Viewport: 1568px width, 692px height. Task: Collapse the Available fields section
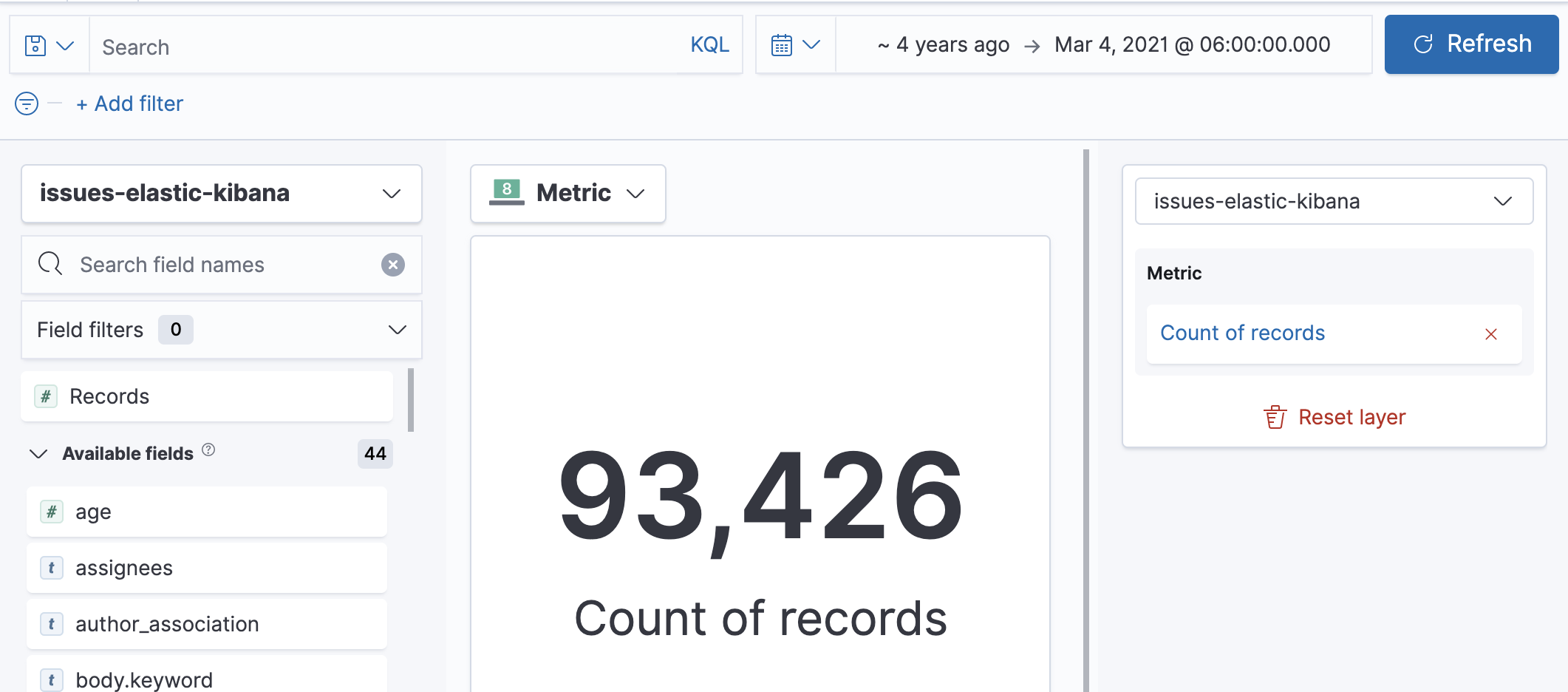38,453
